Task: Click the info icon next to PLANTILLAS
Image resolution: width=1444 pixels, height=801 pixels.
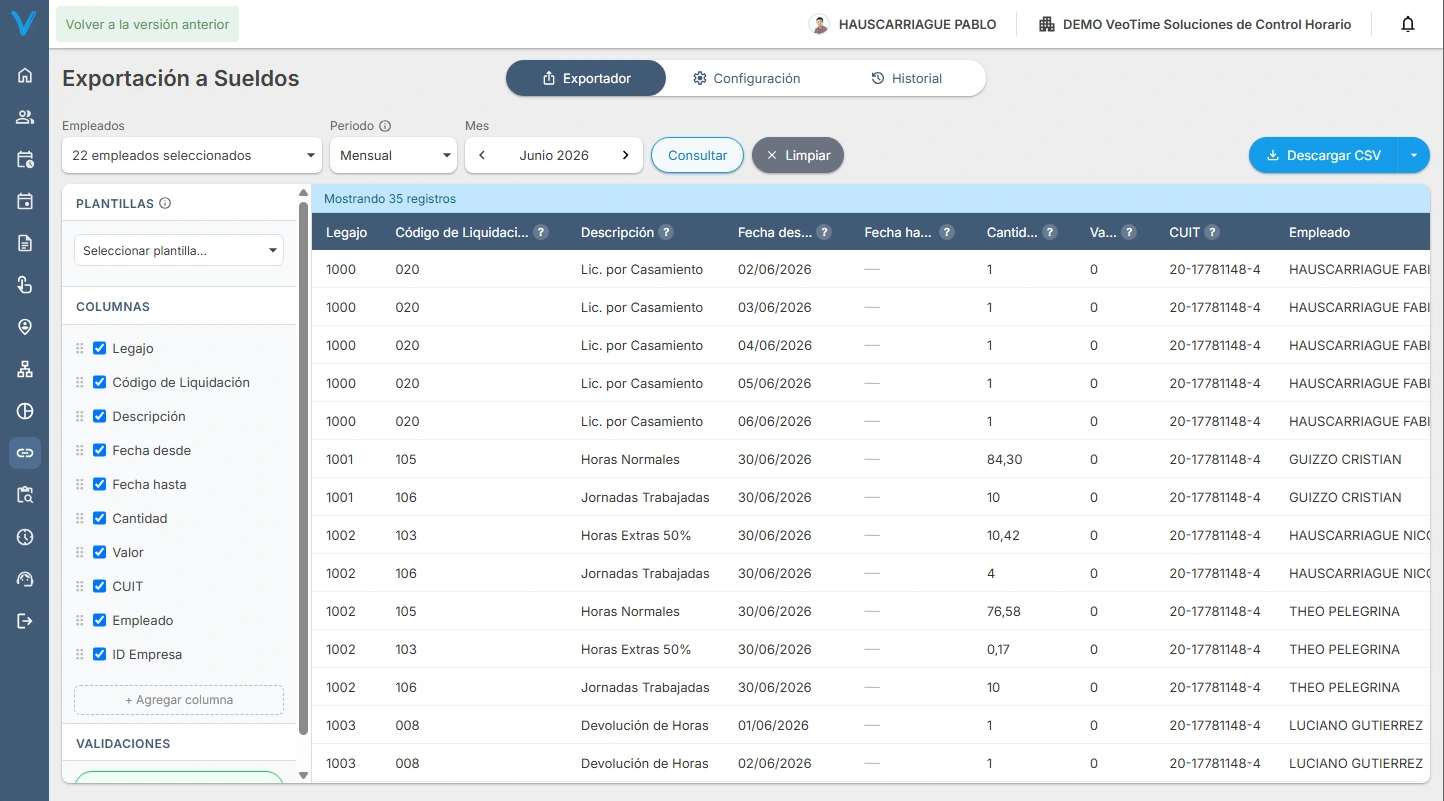Action: pyautogui.click(x=165, y=203)
